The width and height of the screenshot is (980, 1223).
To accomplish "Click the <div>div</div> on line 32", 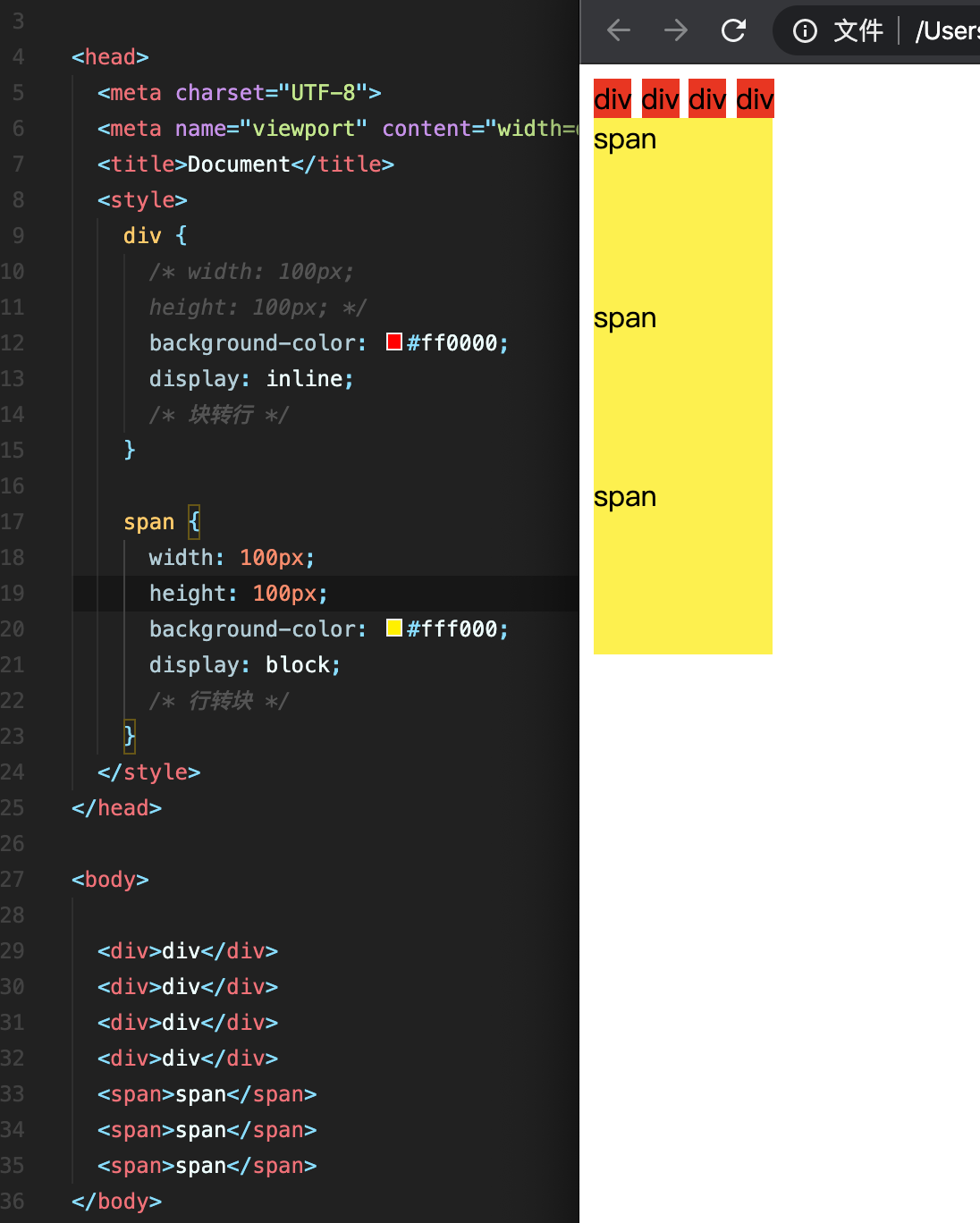I will pos(188,1058).
